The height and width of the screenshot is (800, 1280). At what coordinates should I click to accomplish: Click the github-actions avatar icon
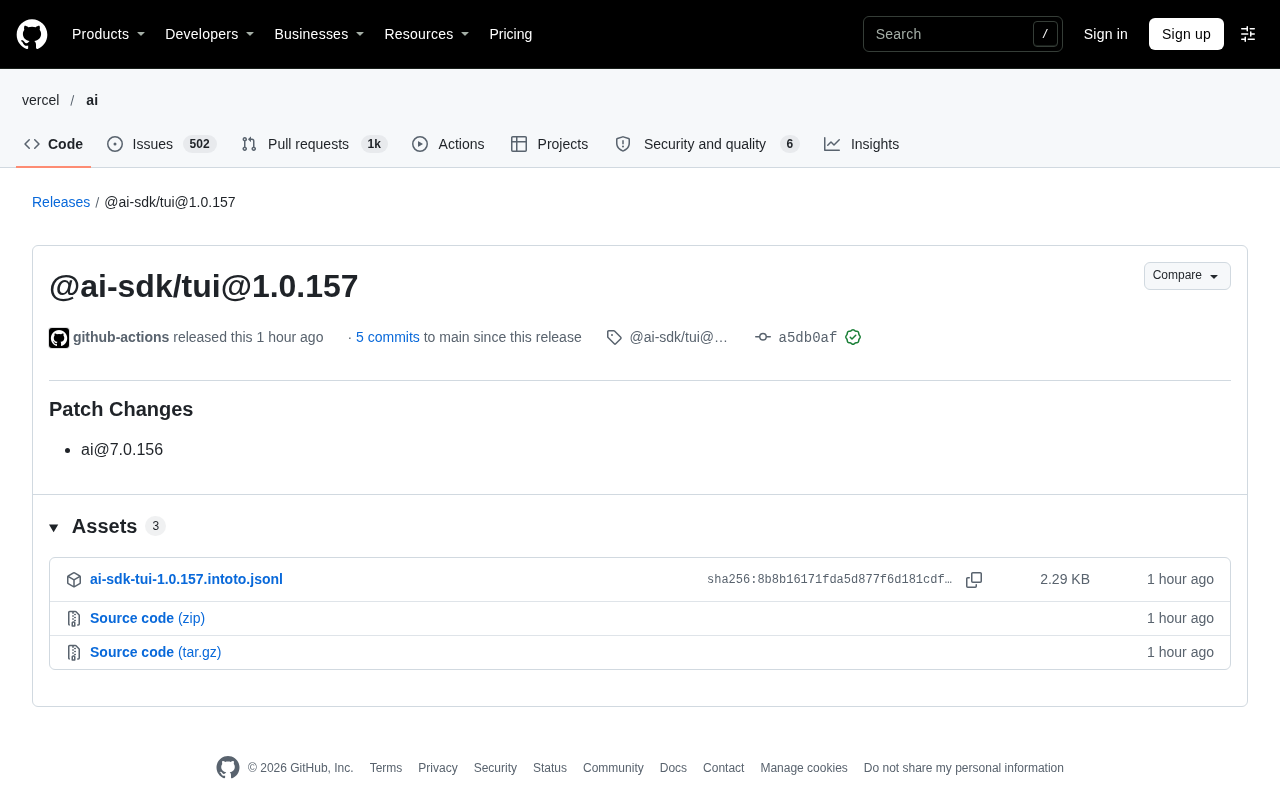59,338
